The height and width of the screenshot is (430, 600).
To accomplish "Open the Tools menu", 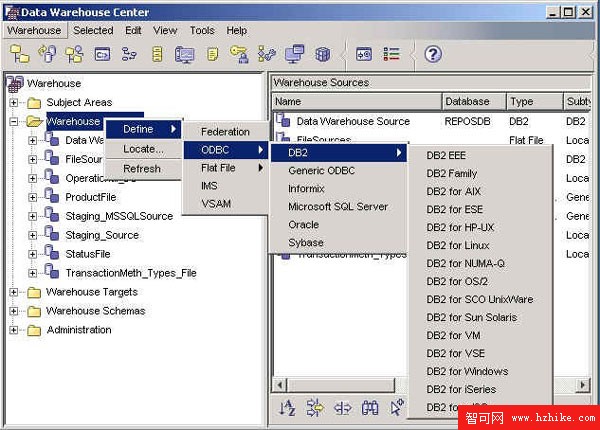I will [202, 30].
